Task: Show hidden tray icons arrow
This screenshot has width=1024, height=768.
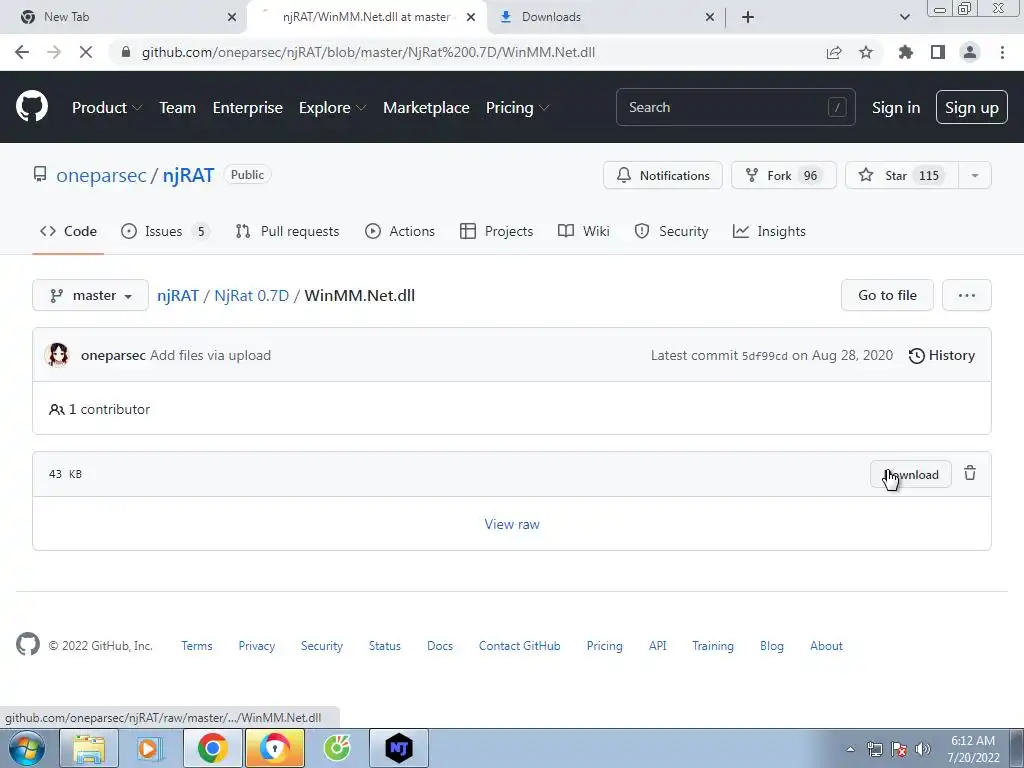Action: click(850, 749)
